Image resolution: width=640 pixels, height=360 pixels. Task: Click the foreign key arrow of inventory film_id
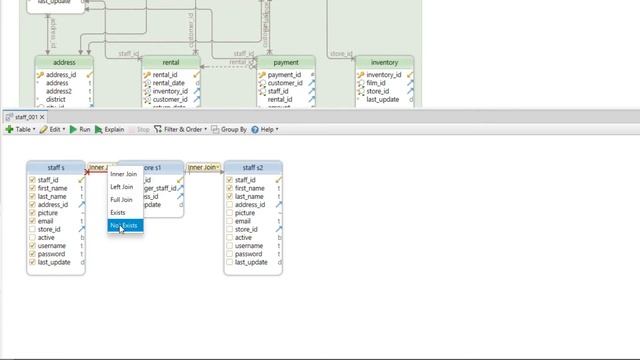pyautogui.click(x=410, y=83)
